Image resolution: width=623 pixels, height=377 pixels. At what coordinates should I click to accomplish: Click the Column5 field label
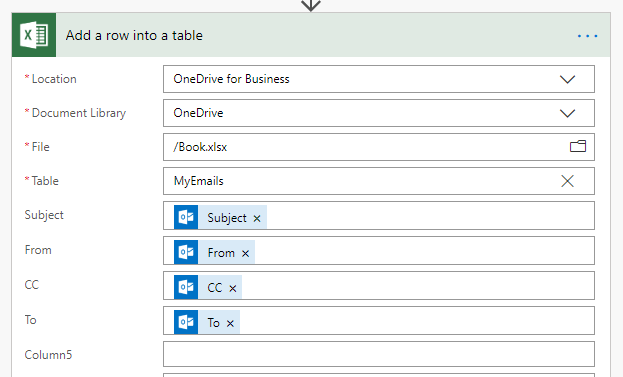pyautogui.click(x=48, y=355)
